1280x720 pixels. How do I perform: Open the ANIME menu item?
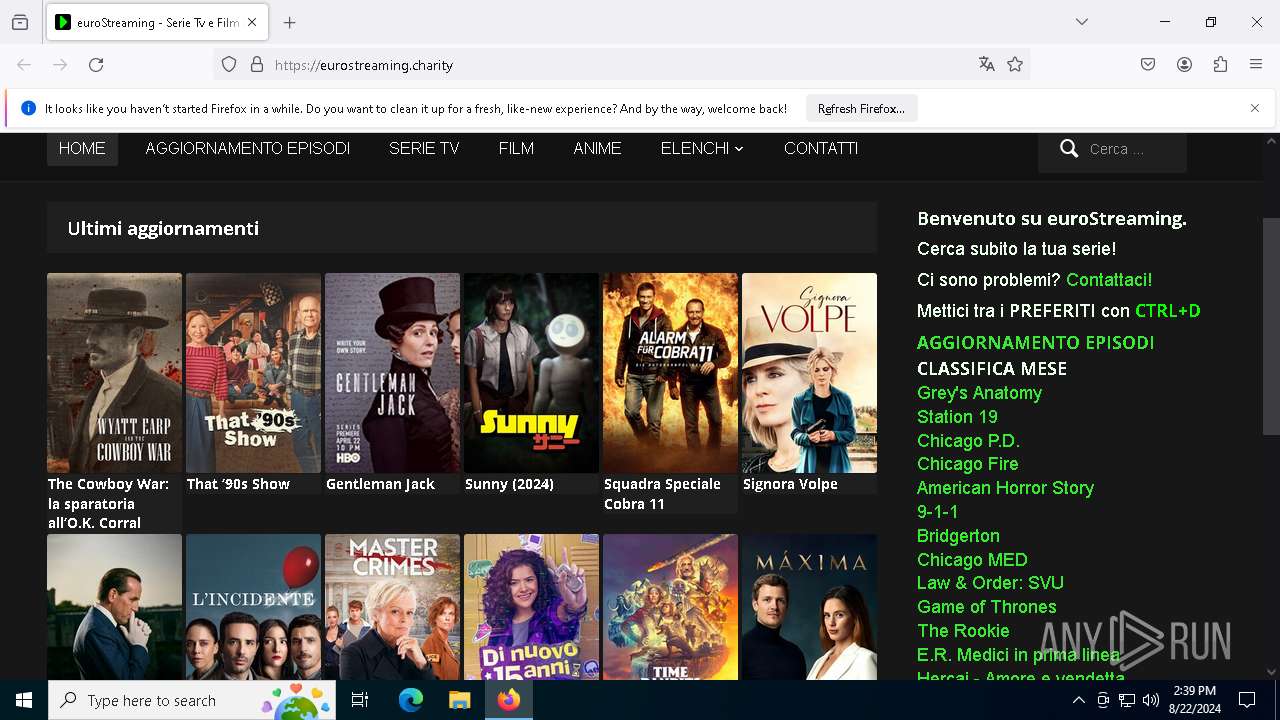pos(597,148)
